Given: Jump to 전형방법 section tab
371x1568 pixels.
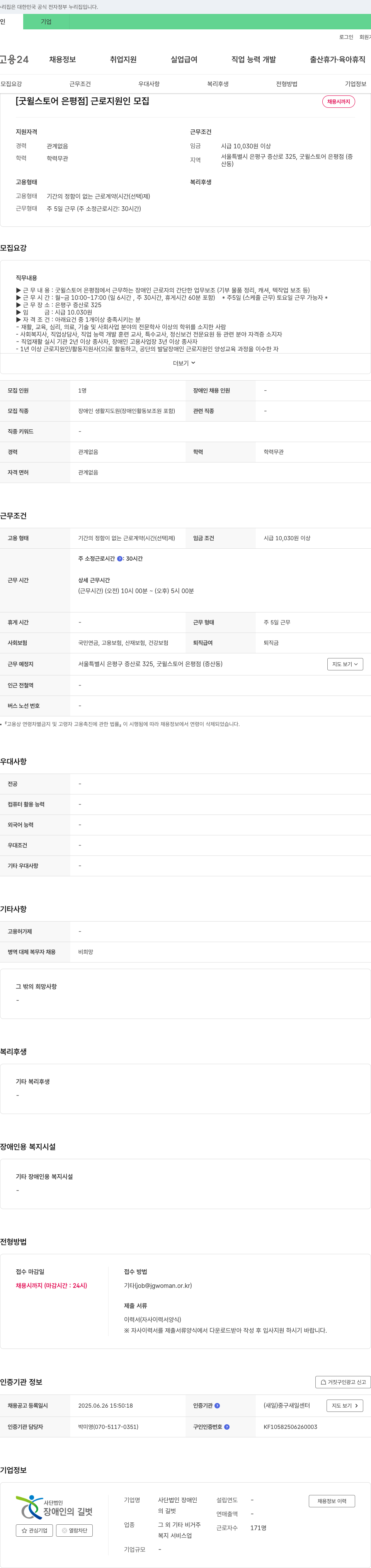Looking at the screenshot, I should click(x=286, y=84).
